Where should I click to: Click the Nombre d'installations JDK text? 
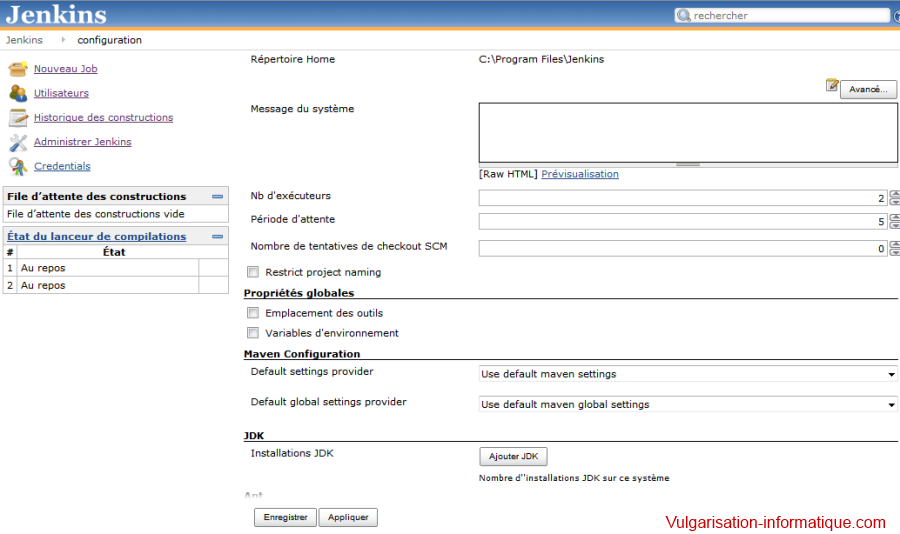point(574,478)
